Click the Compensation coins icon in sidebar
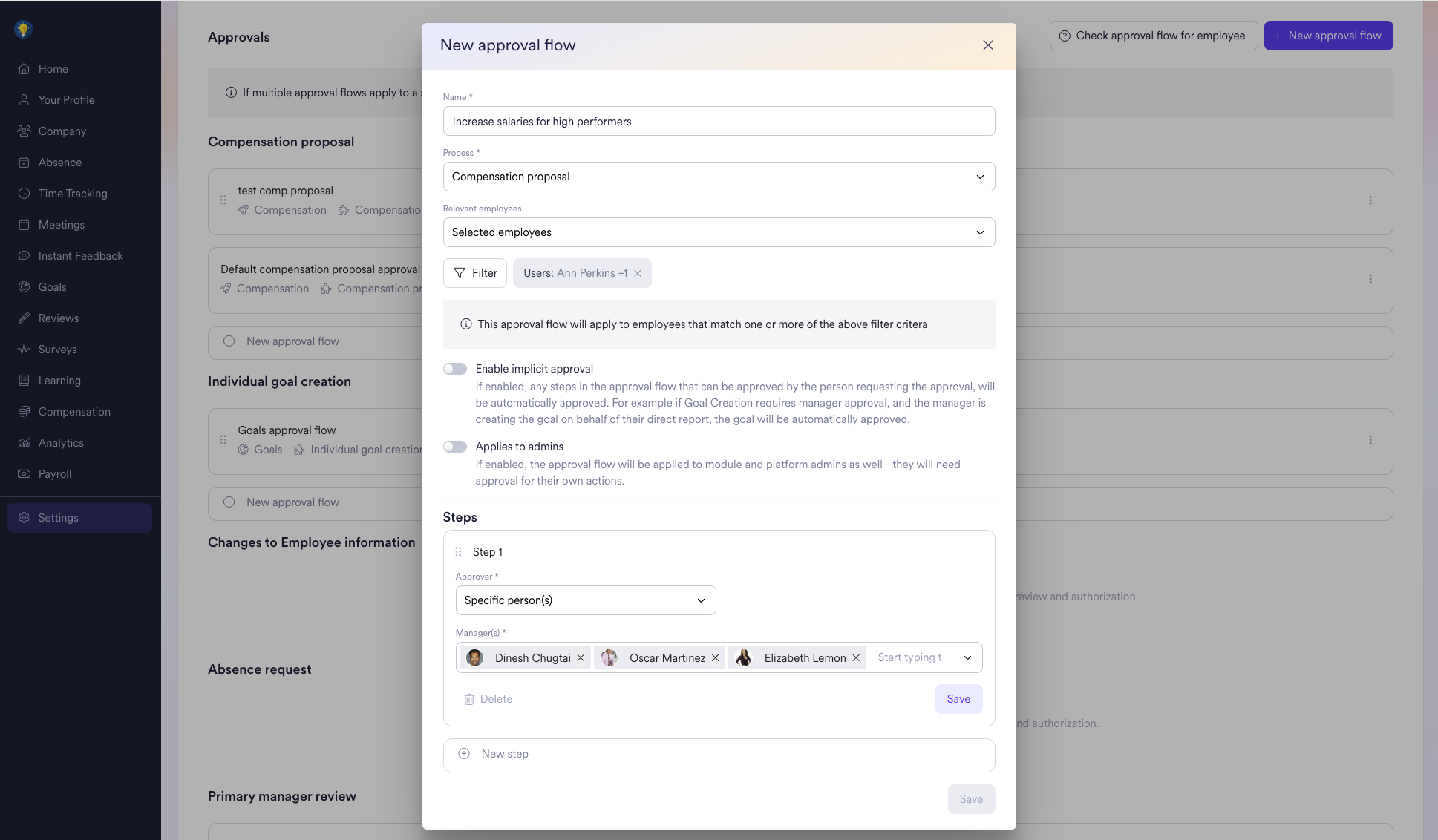The width and height of the screenshot is (1438, 840). (24, 412)
